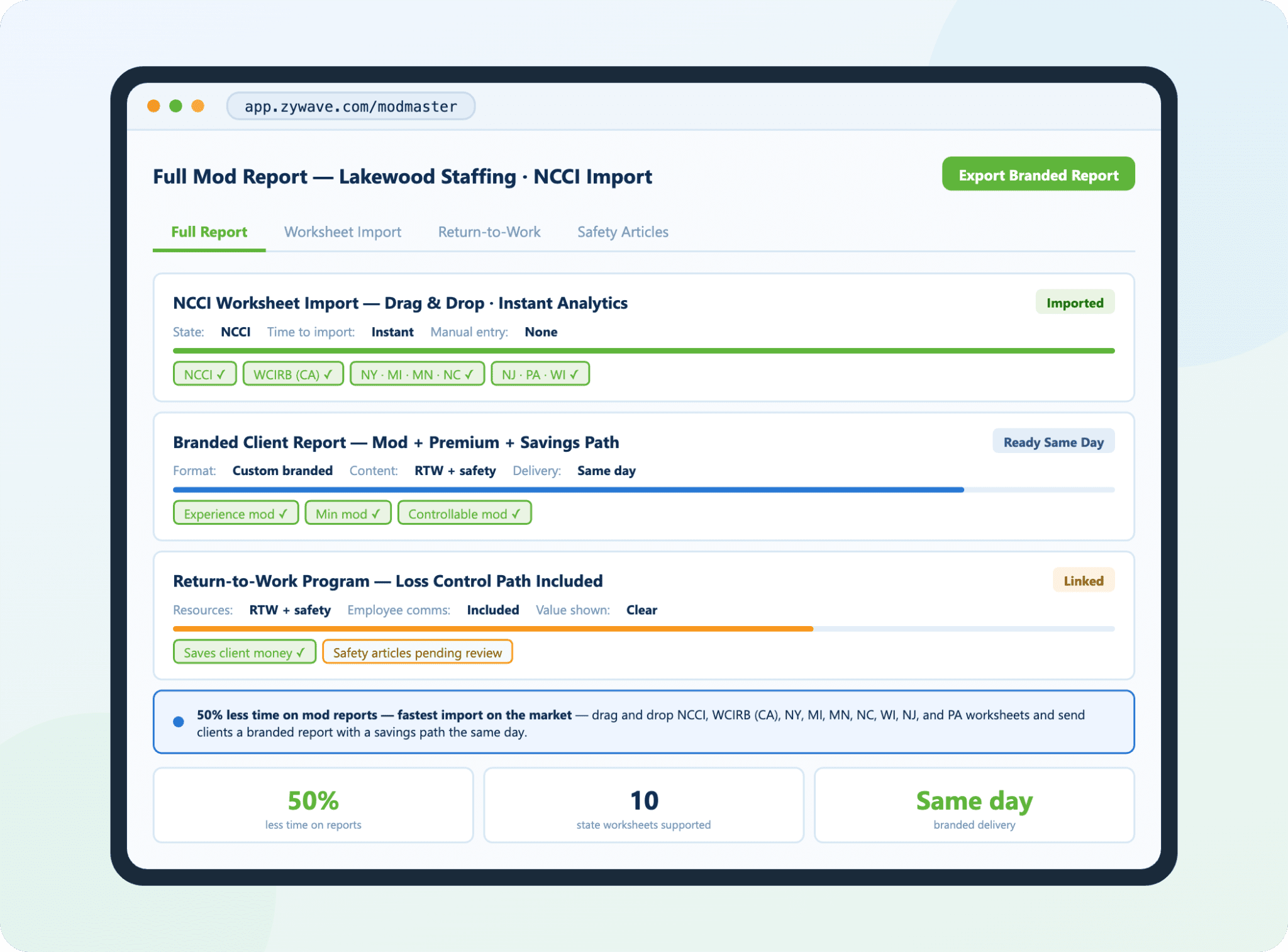Toggle the NY · MI · MN · NC chip
Image resolution: width=1288 pixels, height=952 pixels.
point(416,374)
